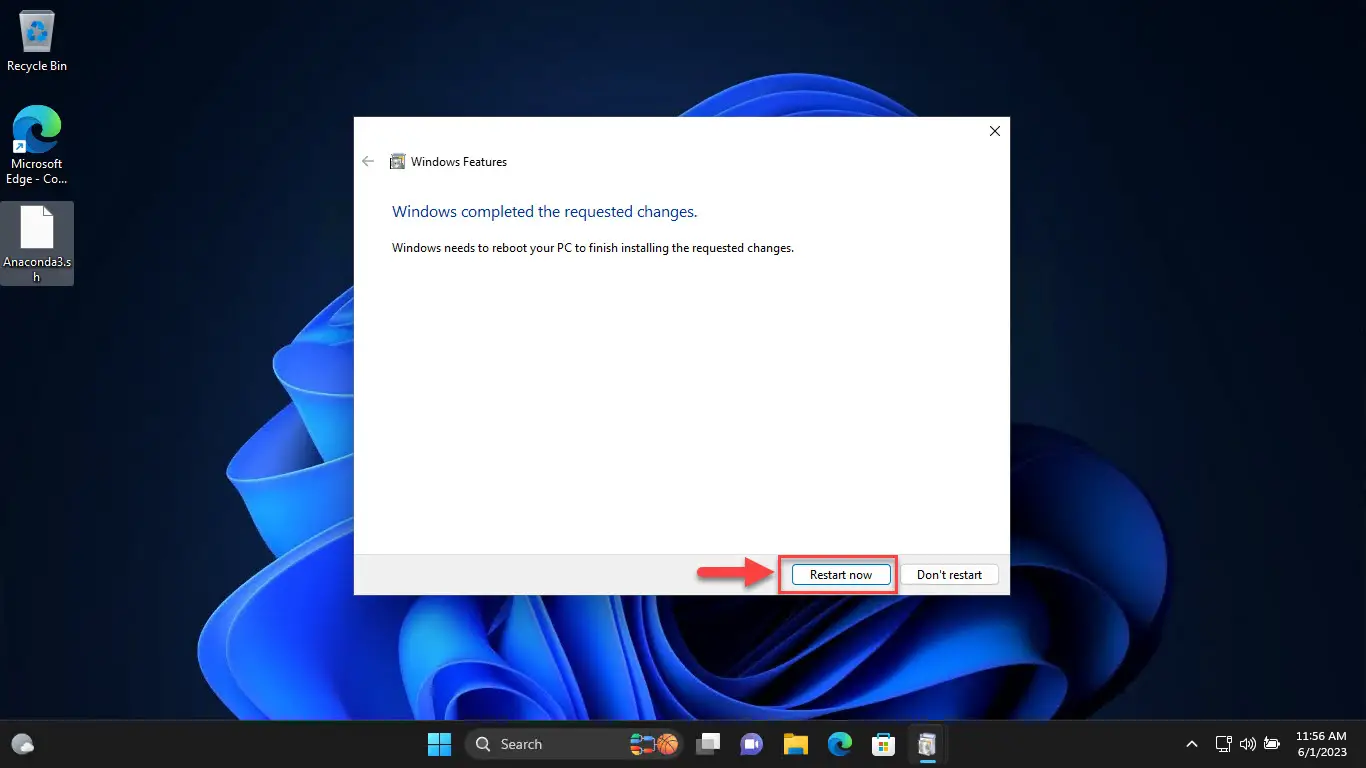Launch the Chat app from taskbar

coord(751,744)
